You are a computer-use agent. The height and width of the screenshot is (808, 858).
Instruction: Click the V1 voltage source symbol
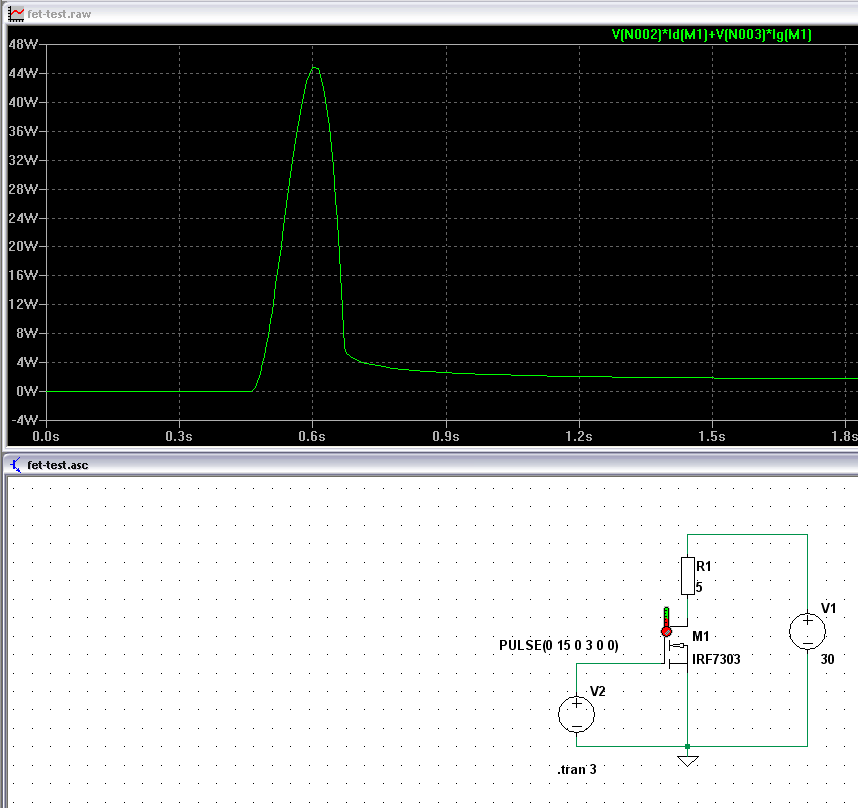[808, 632]
